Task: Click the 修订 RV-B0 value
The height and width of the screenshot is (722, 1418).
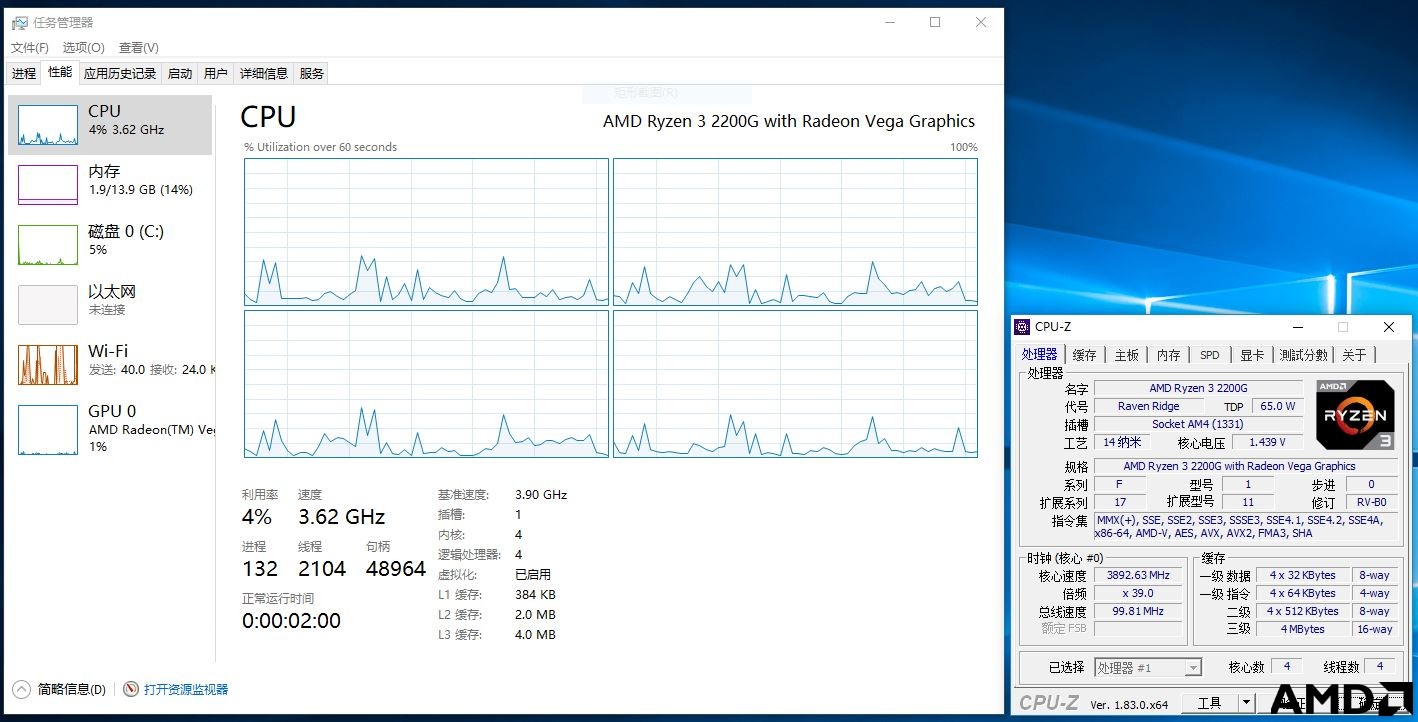Action: [1371, 502]
